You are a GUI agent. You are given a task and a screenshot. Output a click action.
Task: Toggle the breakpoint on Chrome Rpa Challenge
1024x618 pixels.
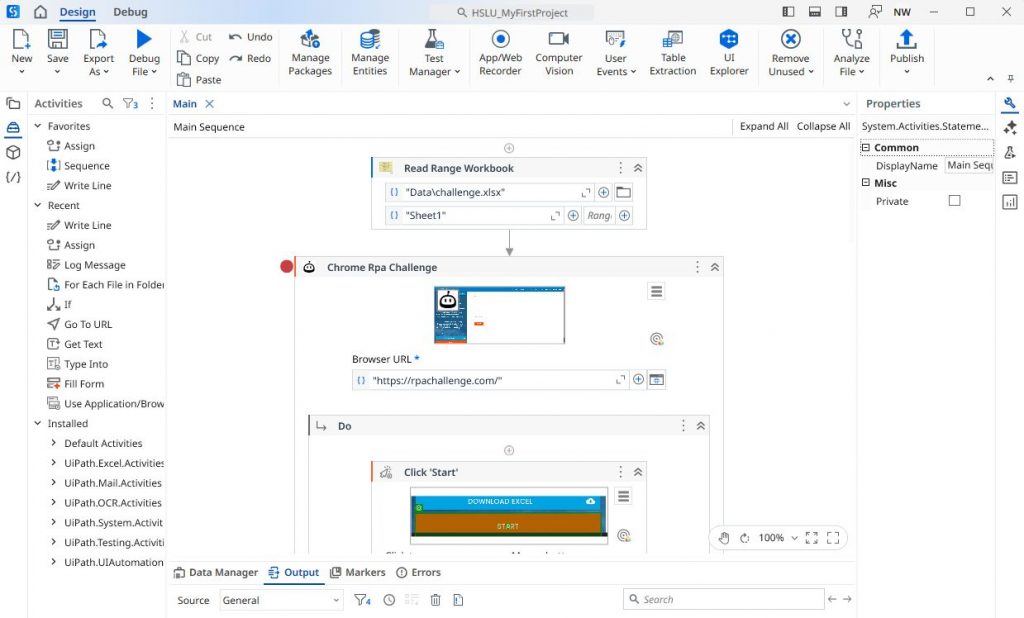285,266
